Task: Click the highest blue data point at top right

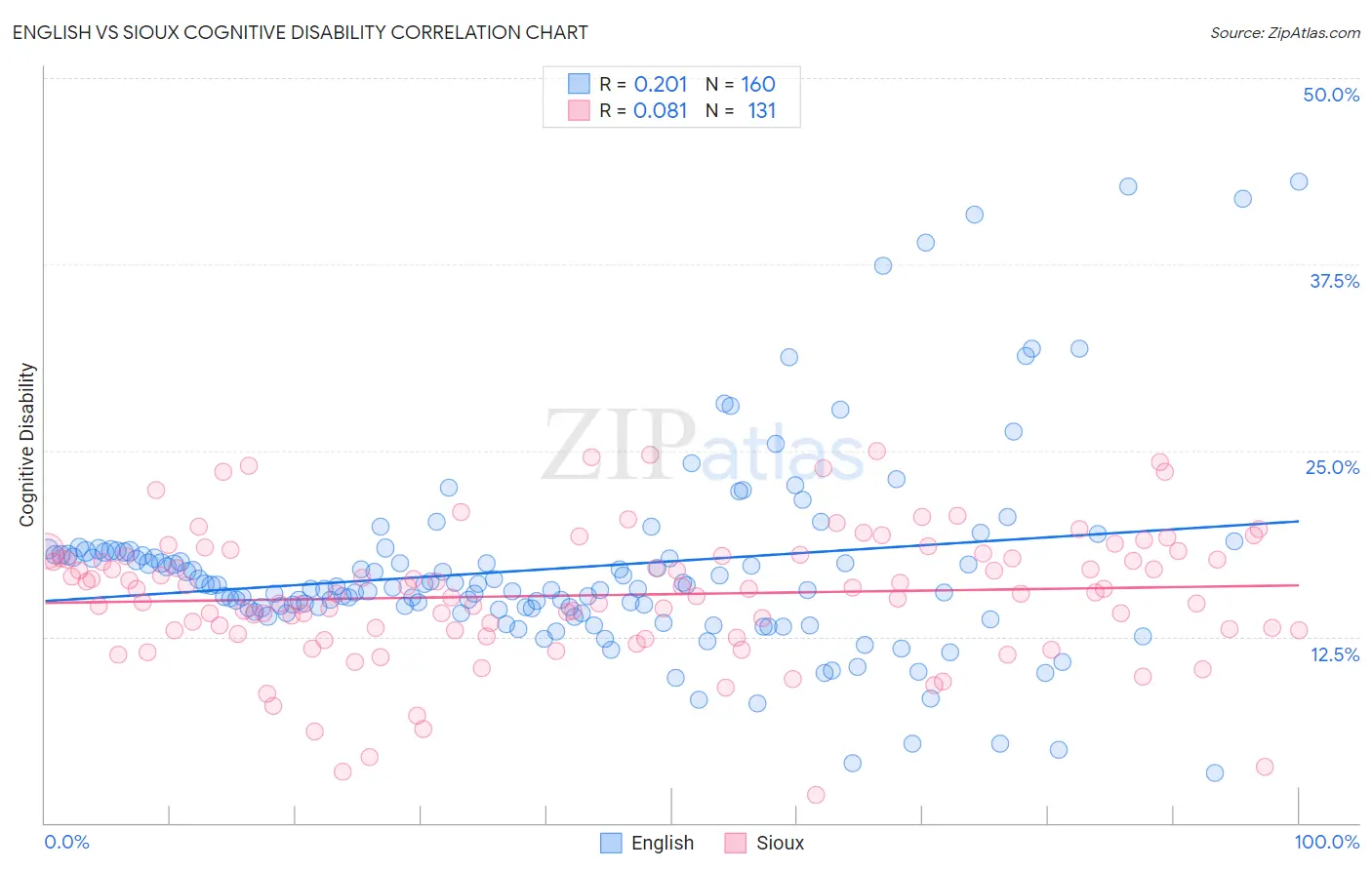Action: click(x=1299, y=181)
